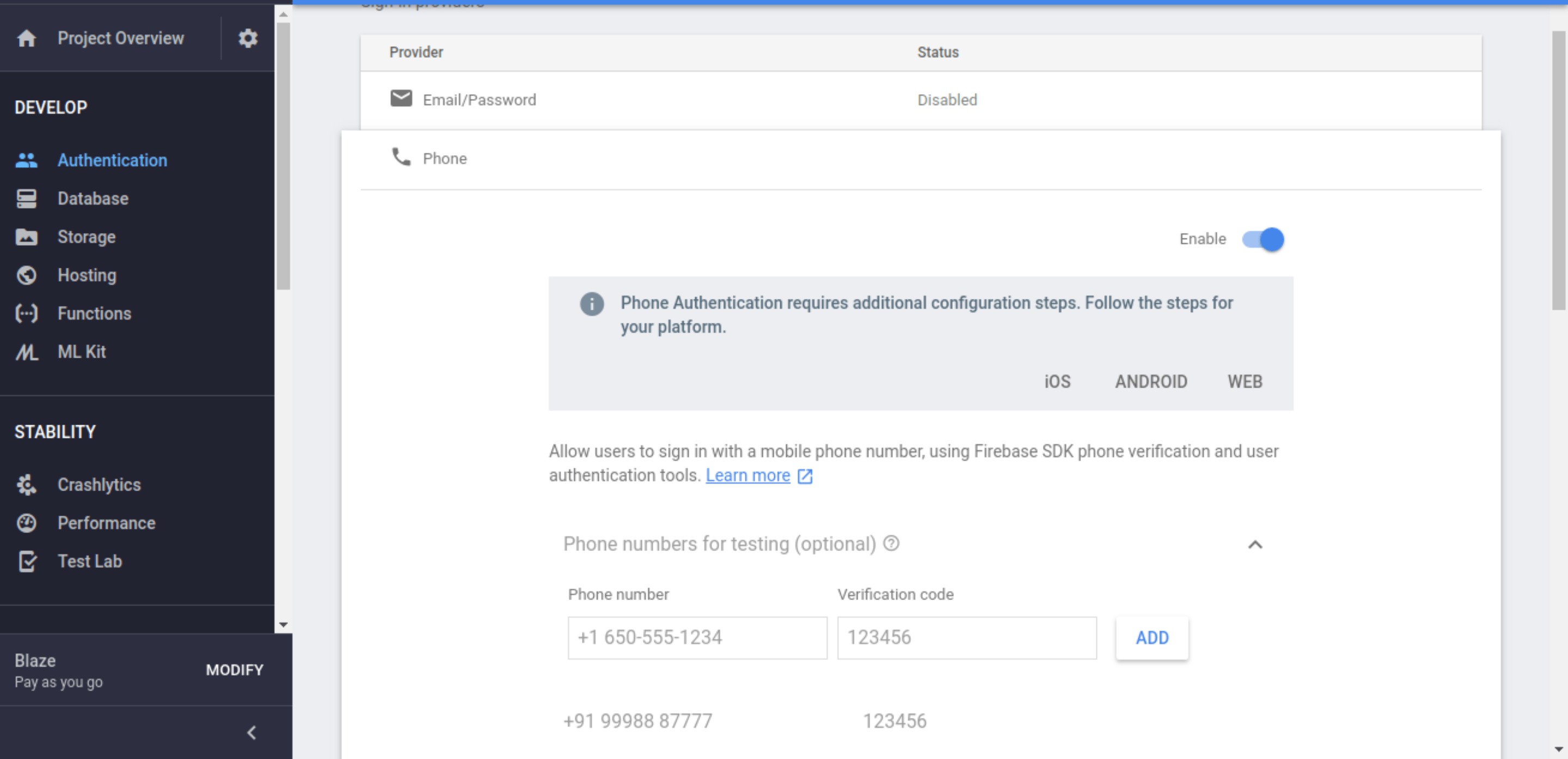Screen dimensions: 1568x759
Task: Focus the Verification code input field
Action: coord(966,638)
